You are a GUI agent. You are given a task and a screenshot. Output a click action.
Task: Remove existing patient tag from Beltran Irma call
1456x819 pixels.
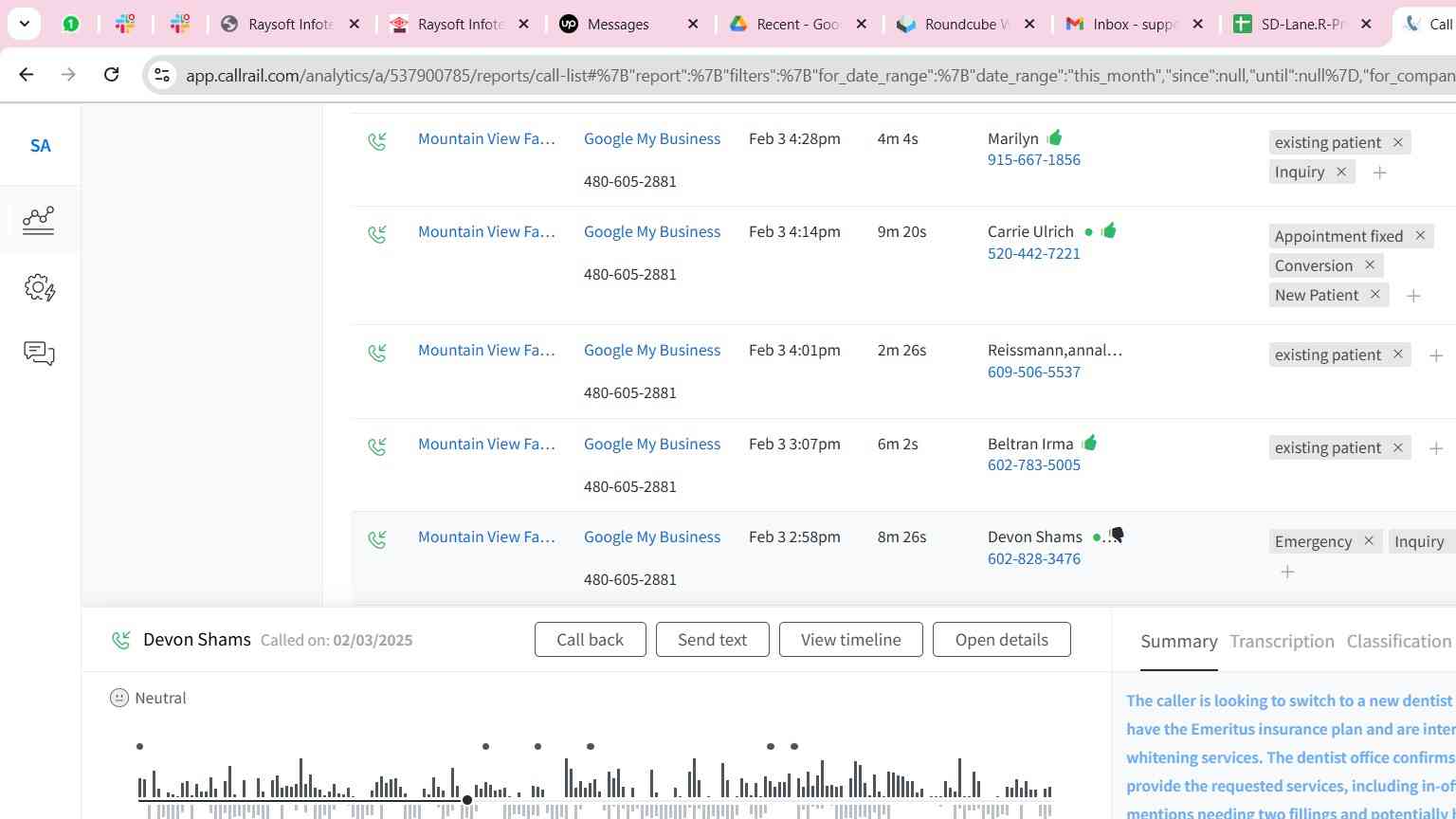(1397, 447)
